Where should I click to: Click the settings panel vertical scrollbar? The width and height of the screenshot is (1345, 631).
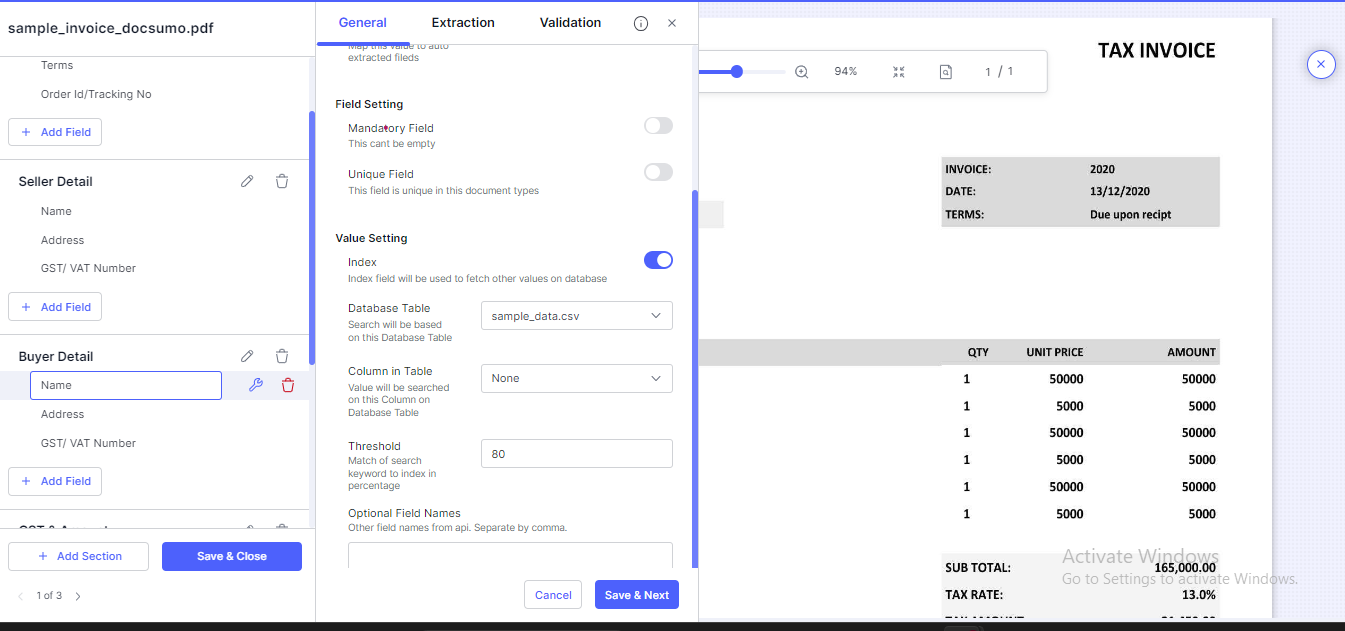coord(695,378)
